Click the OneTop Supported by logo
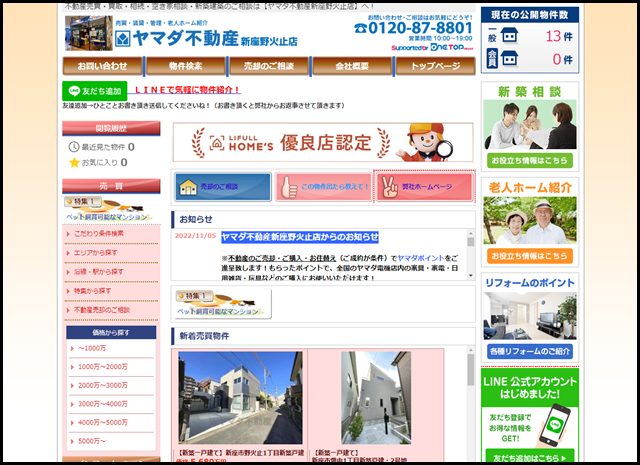This screenshot has width=640, height=465. [x=432, y=47]
